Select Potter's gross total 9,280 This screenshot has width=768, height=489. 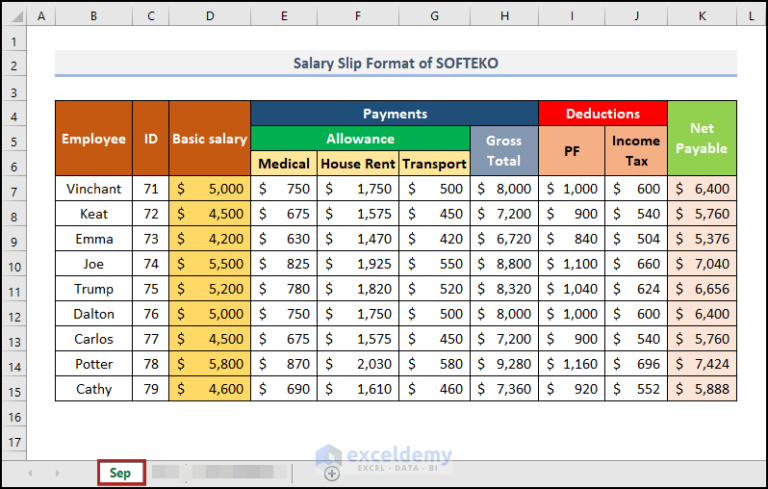[x=504, y=364]
